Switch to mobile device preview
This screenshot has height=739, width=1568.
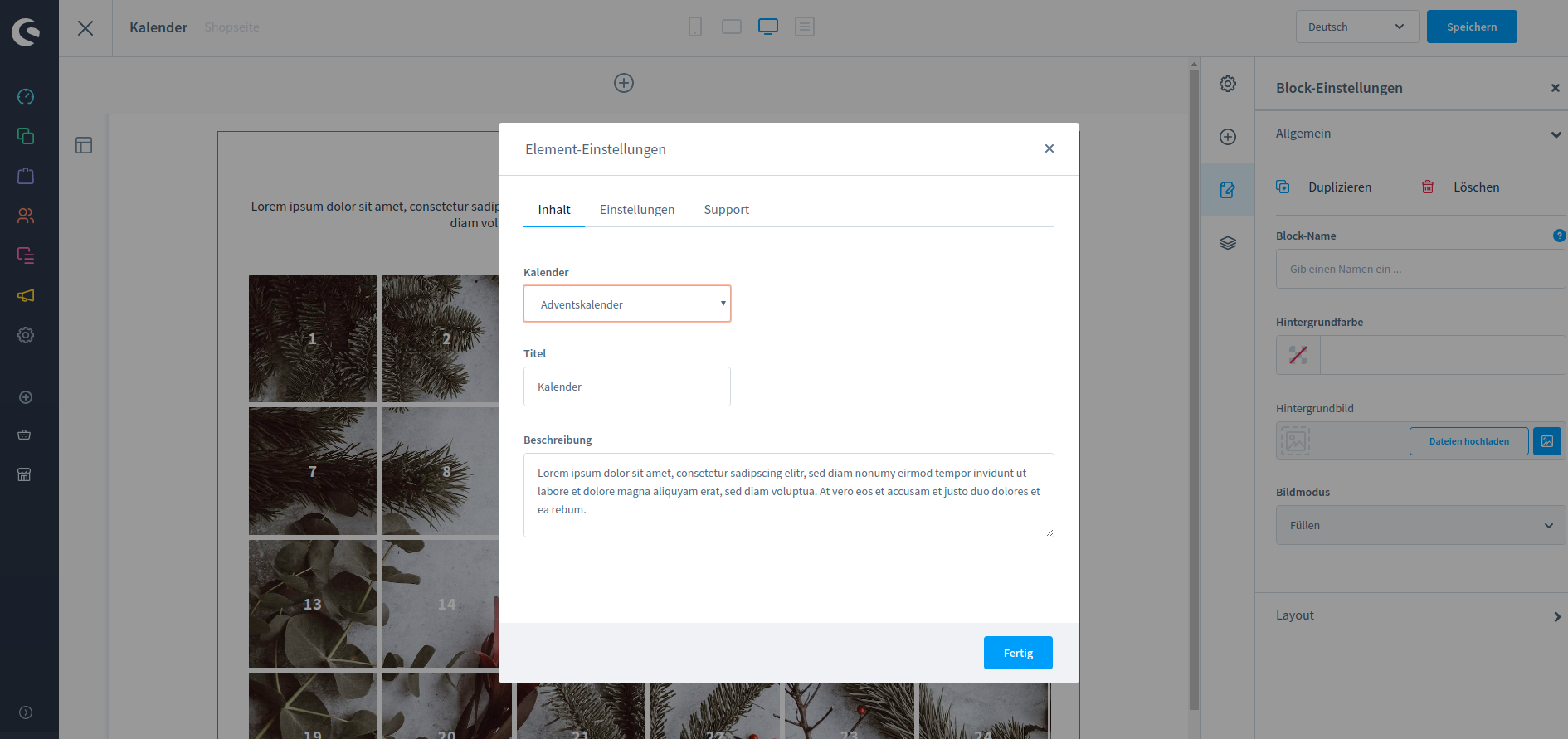coord(695,27)
